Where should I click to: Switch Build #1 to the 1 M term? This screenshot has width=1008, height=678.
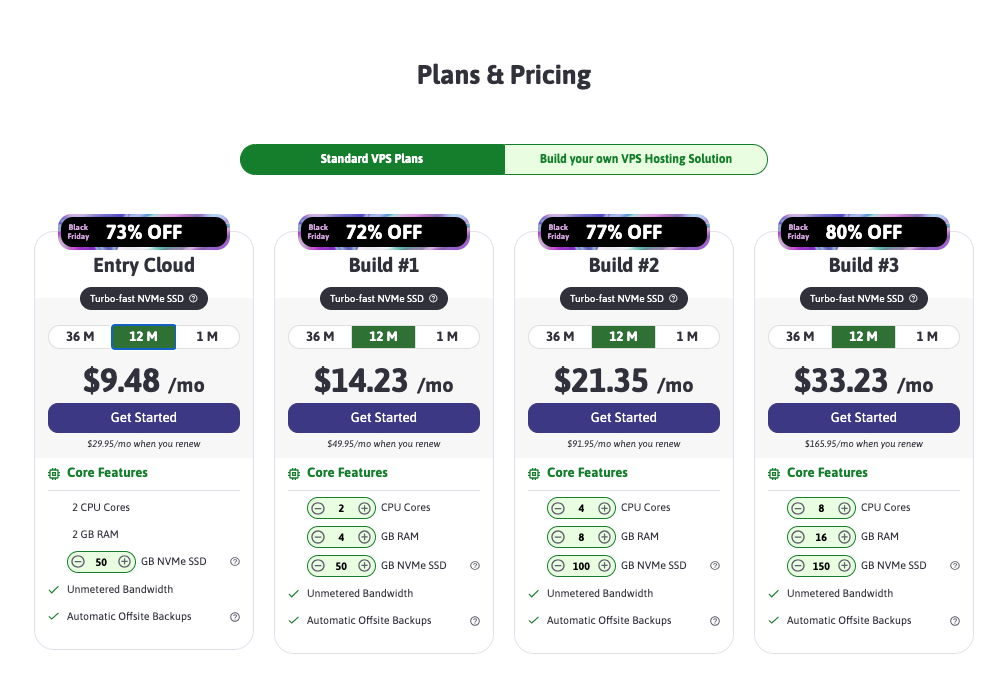[448, 337]
